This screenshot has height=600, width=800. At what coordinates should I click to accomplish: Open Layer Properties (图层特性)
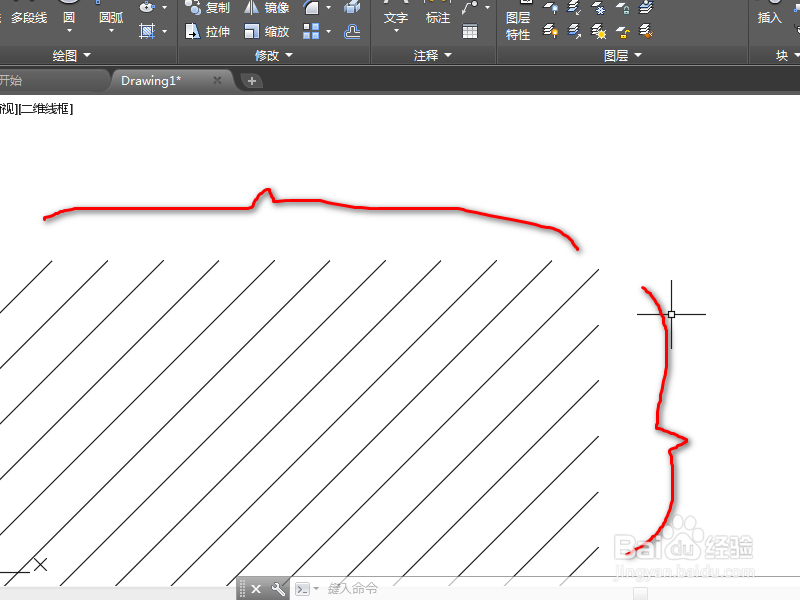pyautogui.click(x=518, y=26)
